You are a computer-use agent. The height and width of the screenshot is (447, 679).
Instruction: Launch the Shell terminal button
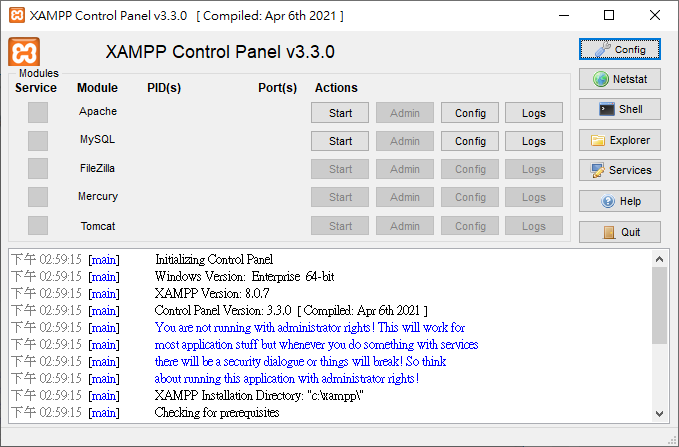pyautogui.click(x=620, y=109)
